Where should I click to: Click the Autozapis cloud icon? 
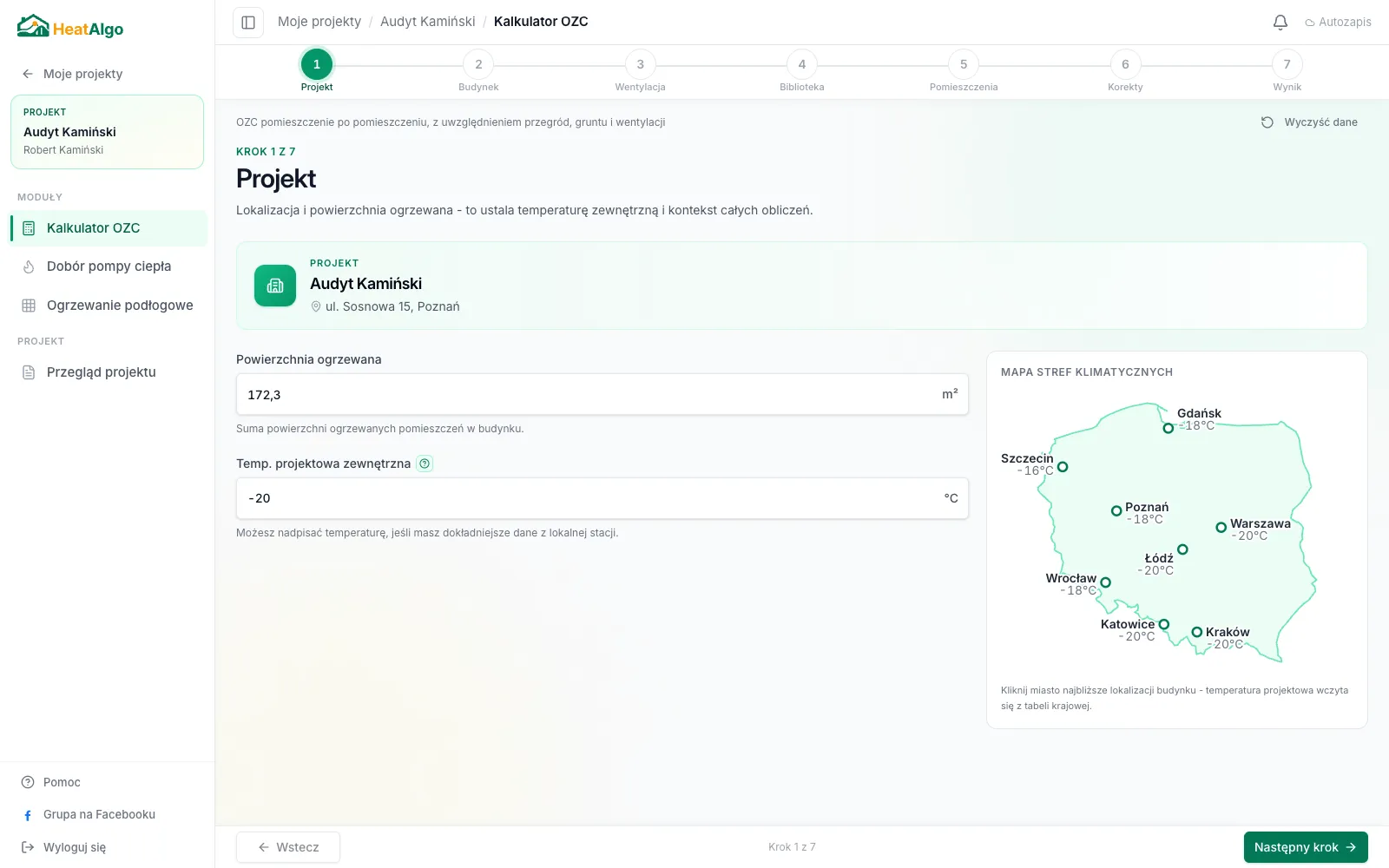1310,23
